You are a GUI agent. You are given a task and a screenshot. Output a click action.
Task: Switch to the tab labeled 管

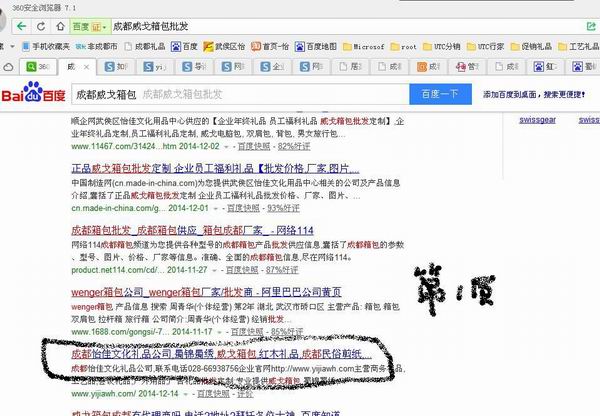click(x=468, y=67)
